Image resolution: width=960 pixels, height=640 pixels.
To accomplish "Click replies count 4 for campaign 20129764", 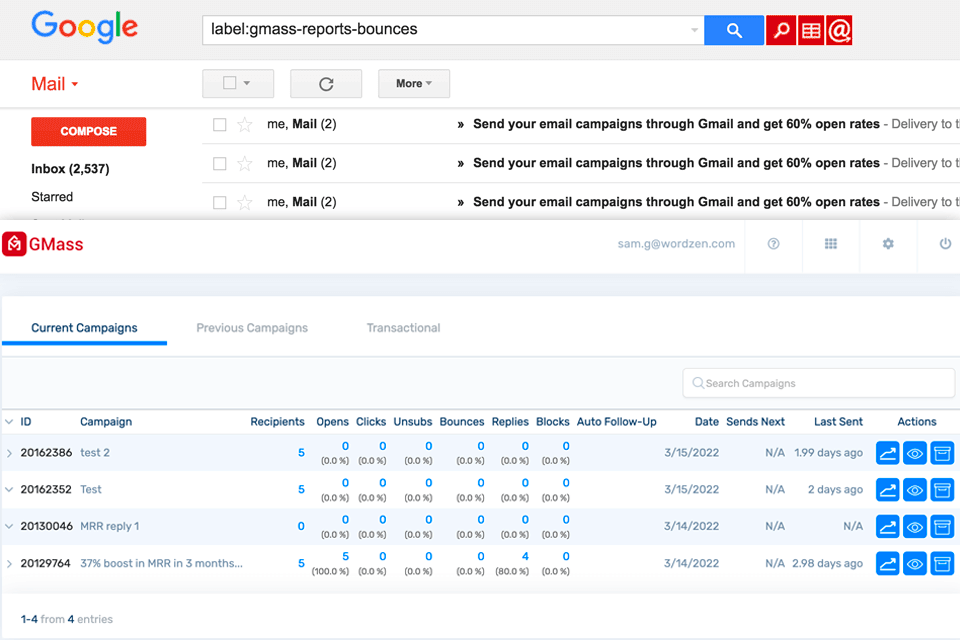I will pyautogui.click(x=525, y=557).
